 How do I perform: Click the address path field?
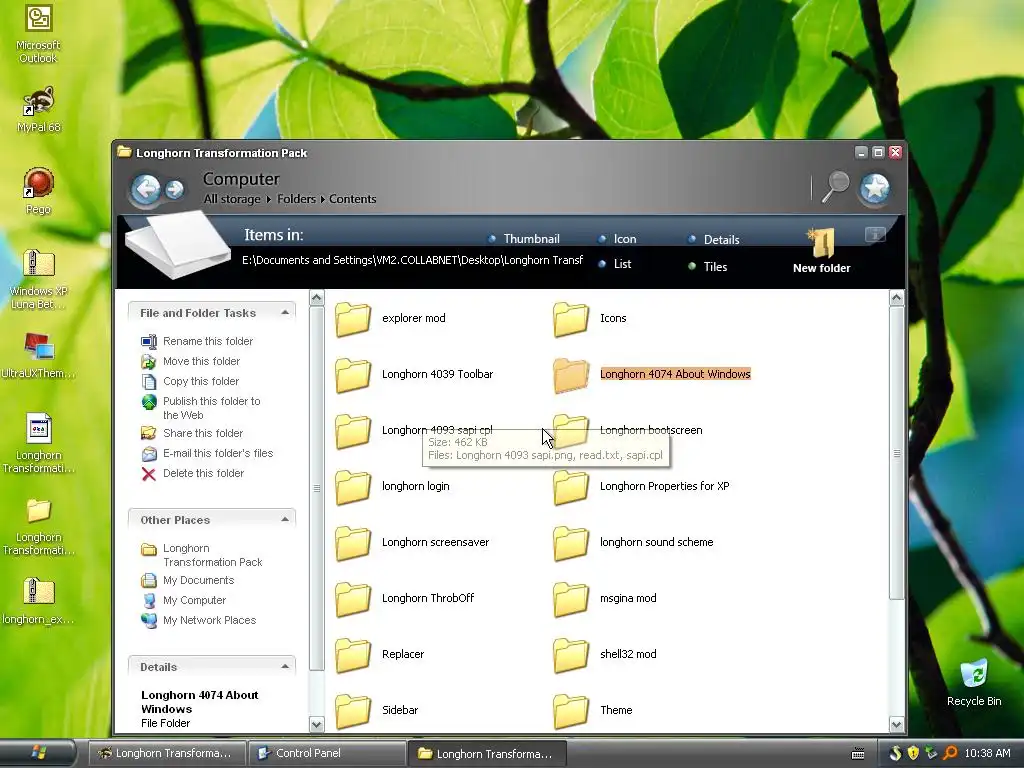tap(413, 260)
